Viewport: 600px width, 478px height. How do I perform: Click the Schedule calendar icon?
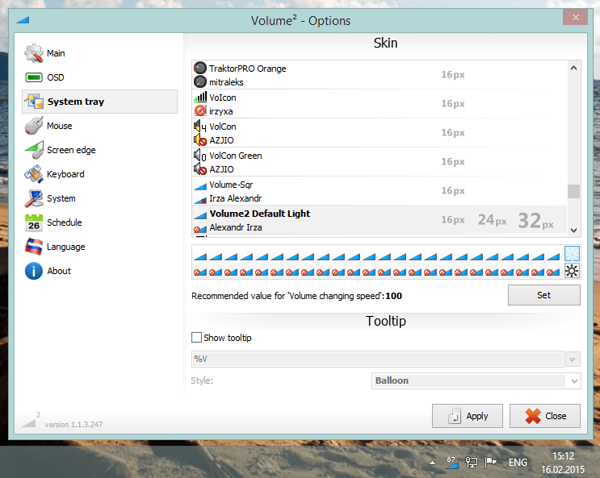(34, 223)
